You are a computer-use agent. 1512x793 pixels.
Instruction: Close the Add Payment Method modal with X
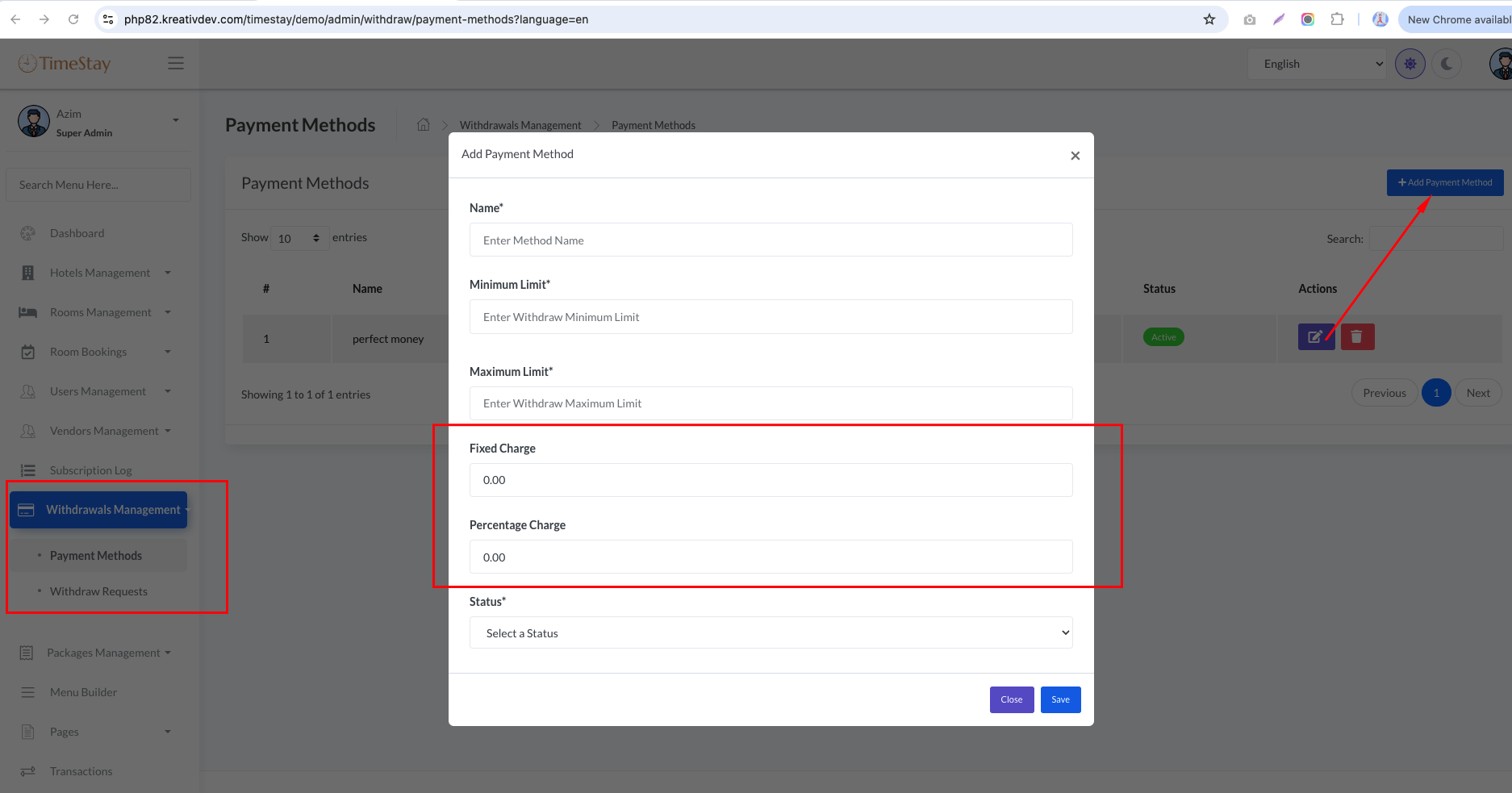[1075, 156]
